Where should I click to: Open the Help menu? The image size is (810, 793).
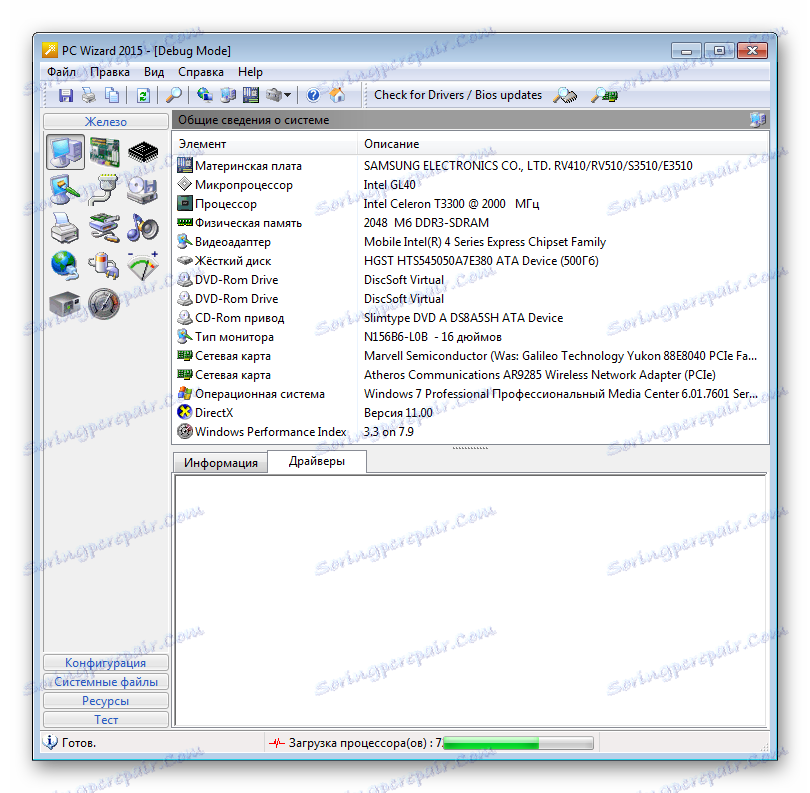point(251,72)
